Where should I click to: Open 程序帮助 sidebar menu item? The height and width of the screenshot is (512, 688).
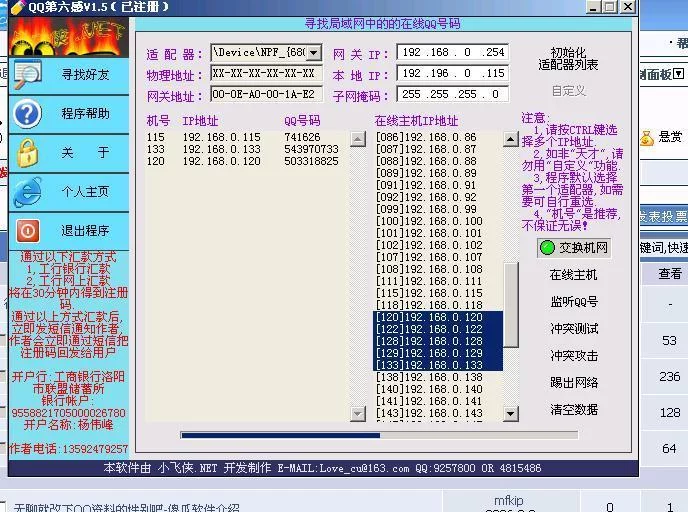pyautogui.click(x=69, y=114)
